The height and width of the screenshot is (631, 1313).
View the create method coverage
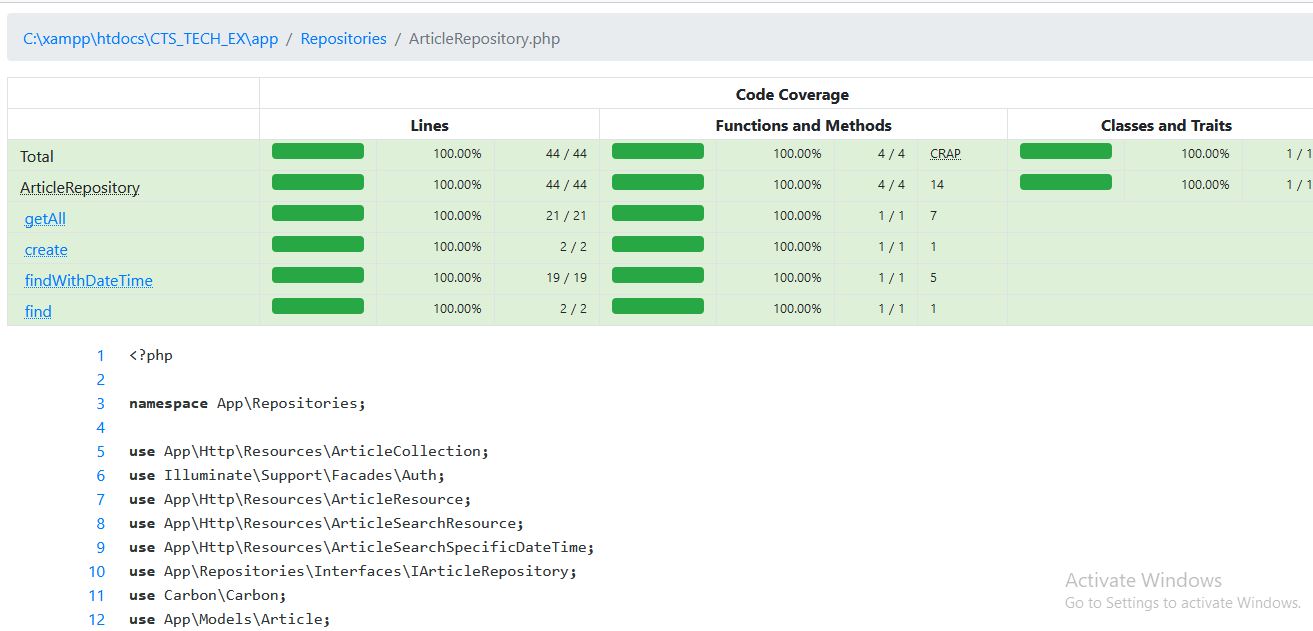[x=45, y=249]
